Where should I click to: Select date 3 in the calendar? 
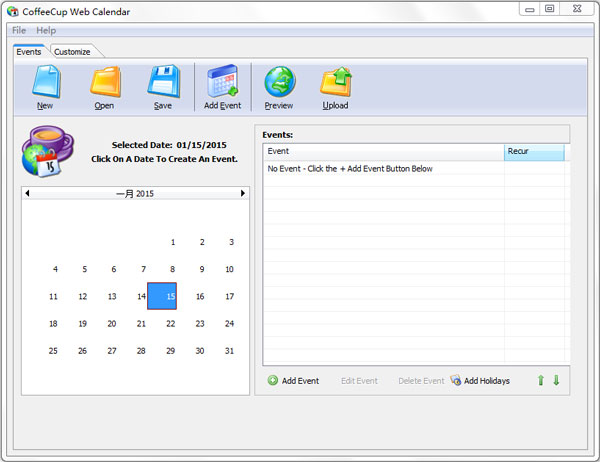(x=231, y=242)
